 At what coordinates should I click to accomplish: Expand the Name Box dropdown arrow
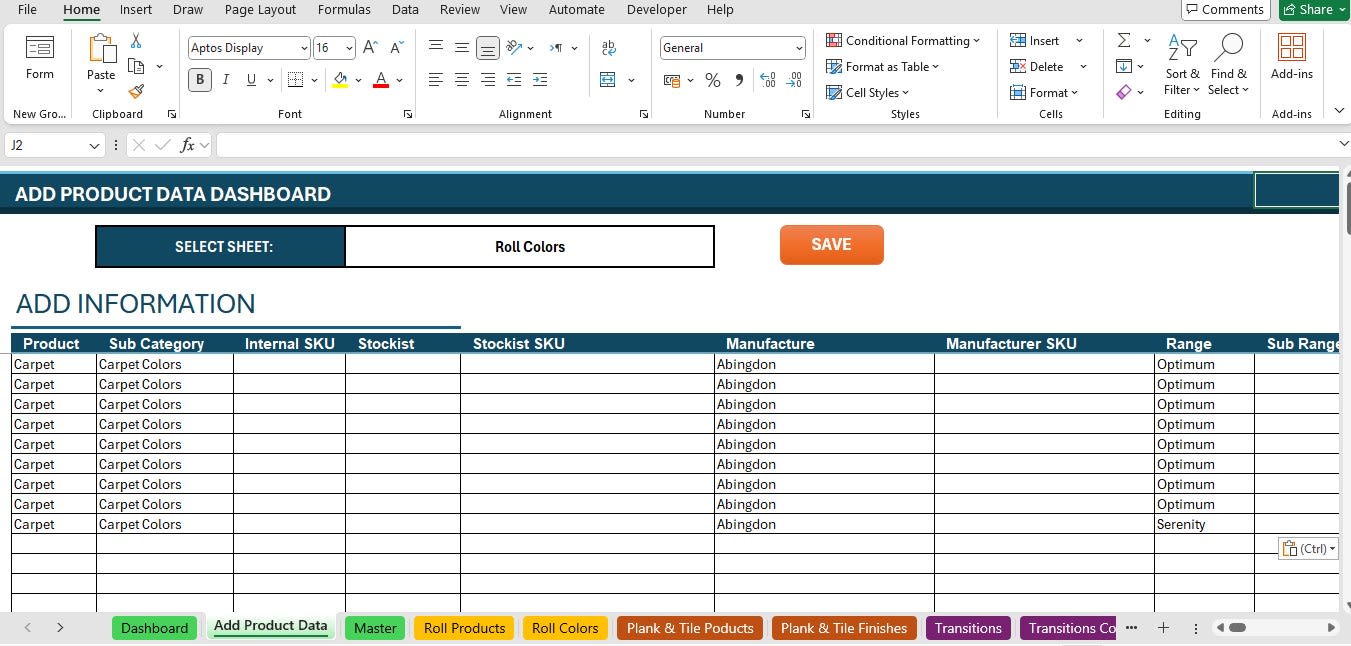pos(95,145)
